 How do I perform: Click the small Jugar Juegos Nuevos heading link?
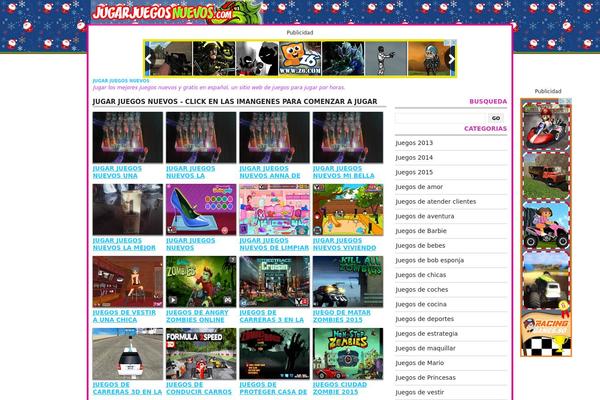[x=121, y=81]
